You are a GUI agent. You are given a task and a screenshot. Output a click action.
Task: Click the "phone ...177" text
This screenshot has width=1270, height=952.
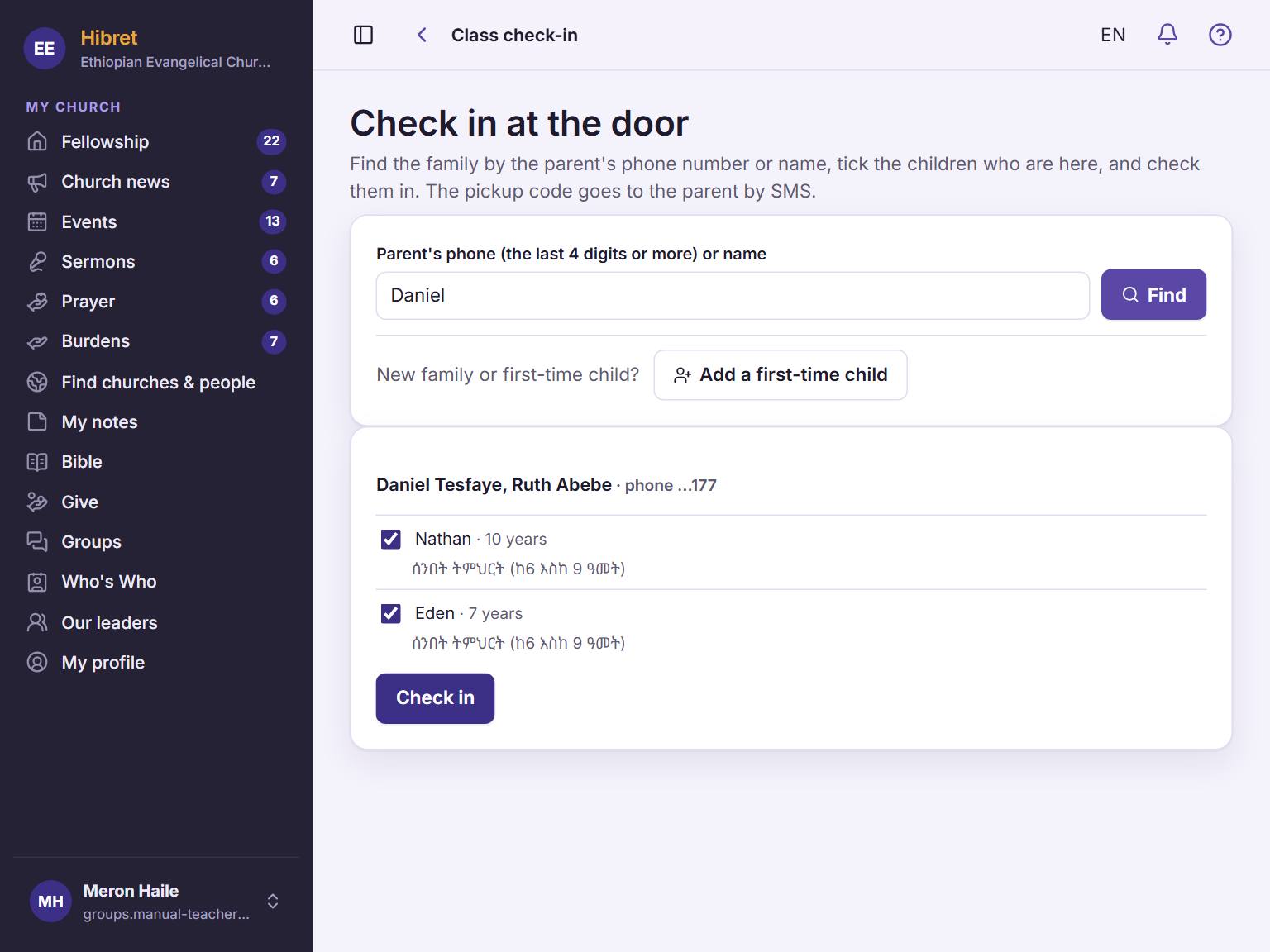coord(671,486)
